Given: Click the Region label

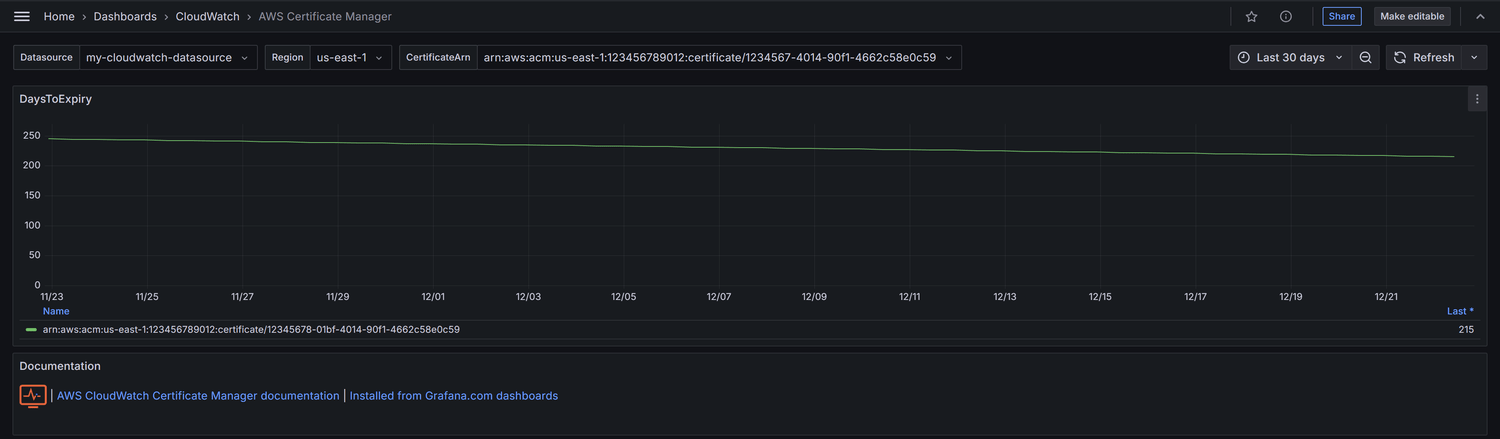Looking at the screenshot, I should (287, 58).
